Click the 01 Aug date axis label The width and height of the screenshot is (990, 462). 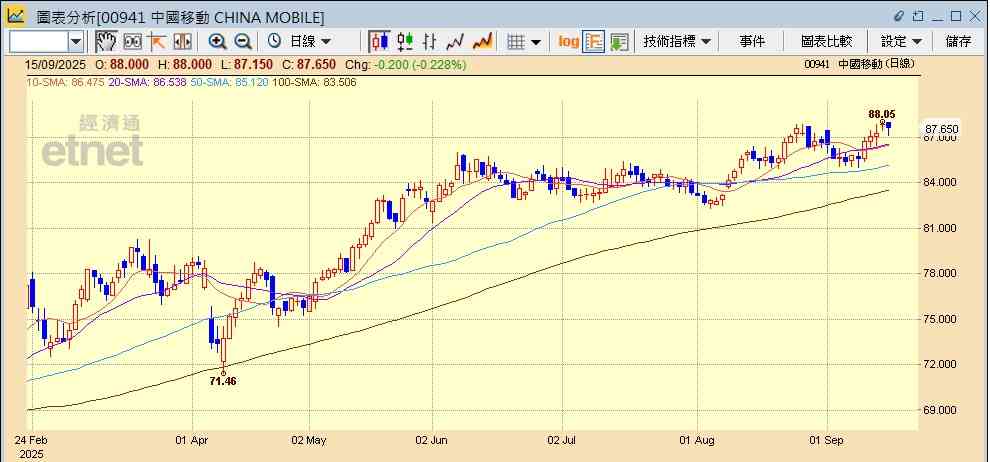pyautogui.click(x=698, y=440)
